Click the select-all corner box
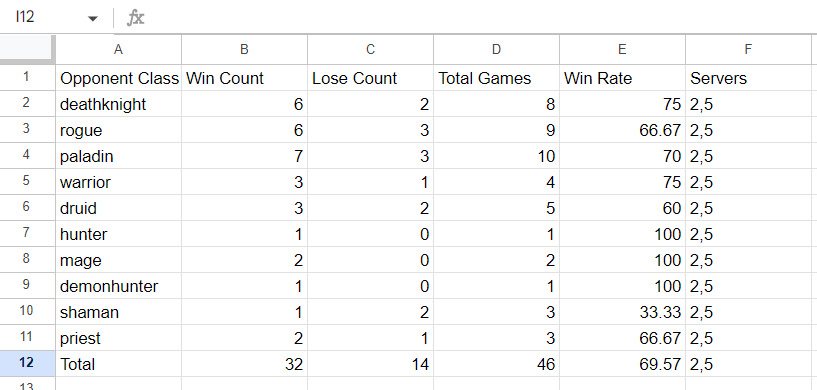The width and height of the screenshot is (817, 390). click(x=28, y=50)
